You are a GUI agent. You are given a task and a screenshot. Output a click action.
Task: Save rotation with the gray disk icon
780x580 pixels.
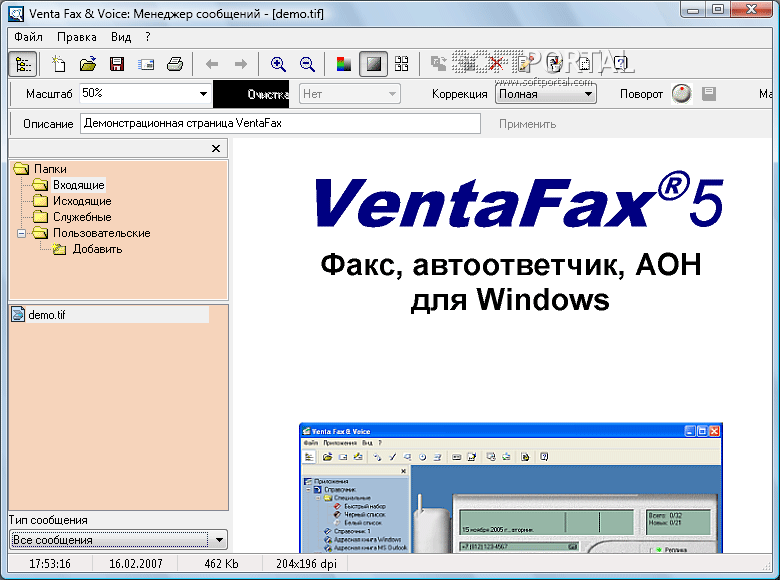click(709, 94)
